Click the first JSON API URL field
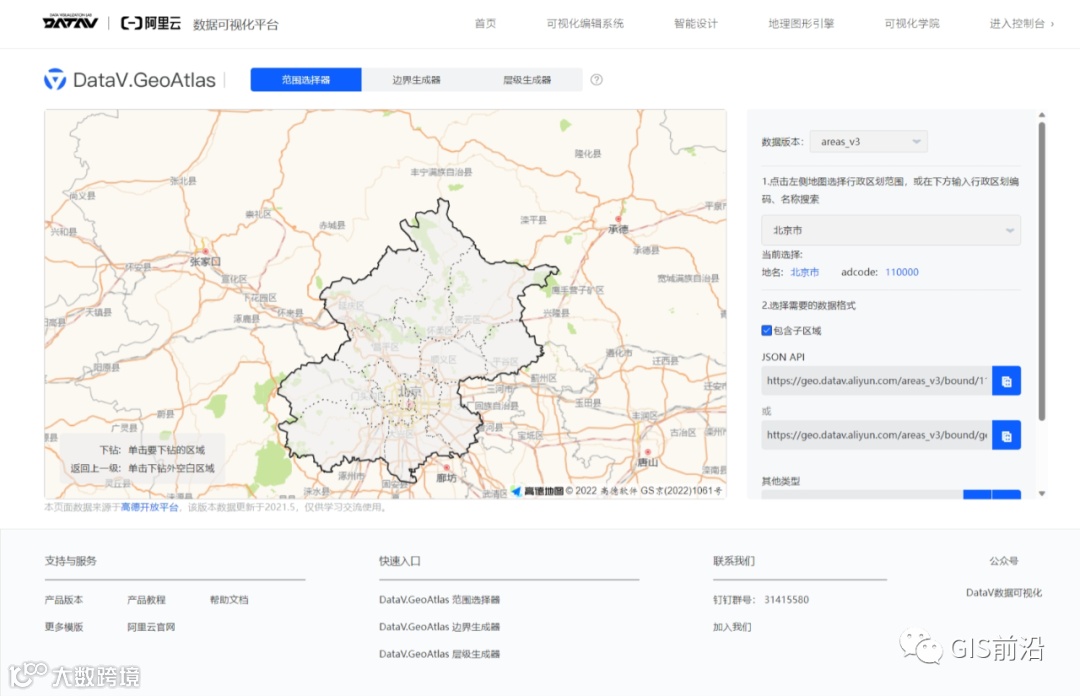This screenshot has height=696, width=1080. coord(876,381)
